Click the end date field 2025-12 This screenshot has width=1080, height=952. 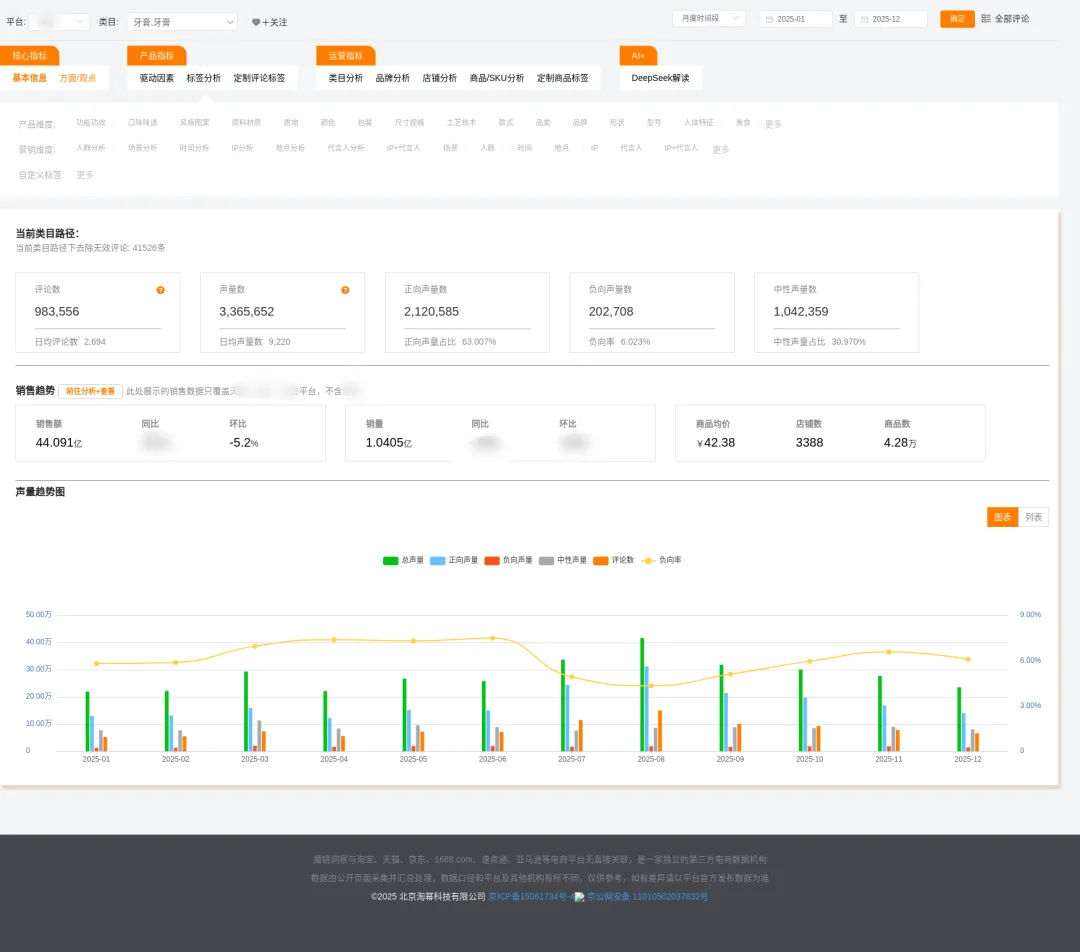[x=891, y=19]
